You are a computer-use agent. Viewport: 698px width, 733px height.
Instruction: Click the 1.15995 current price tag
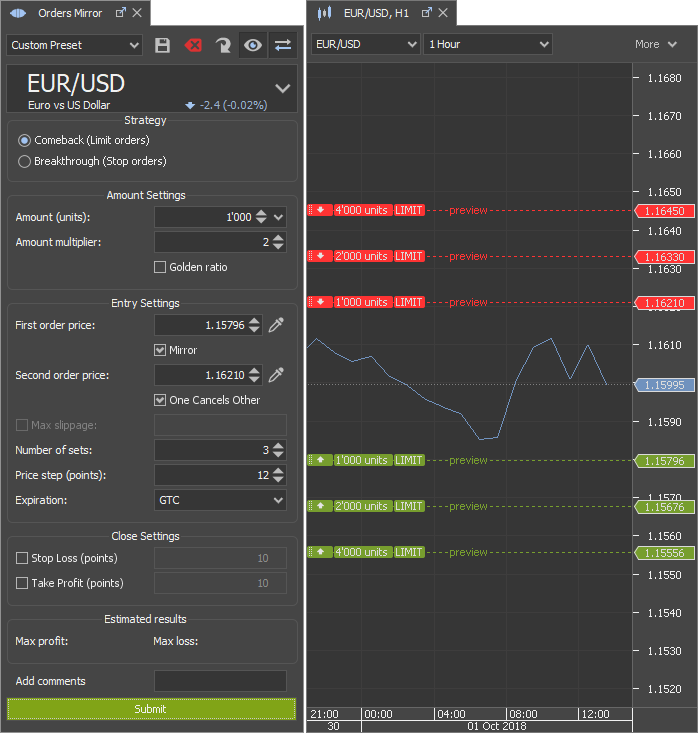point(664,385)
